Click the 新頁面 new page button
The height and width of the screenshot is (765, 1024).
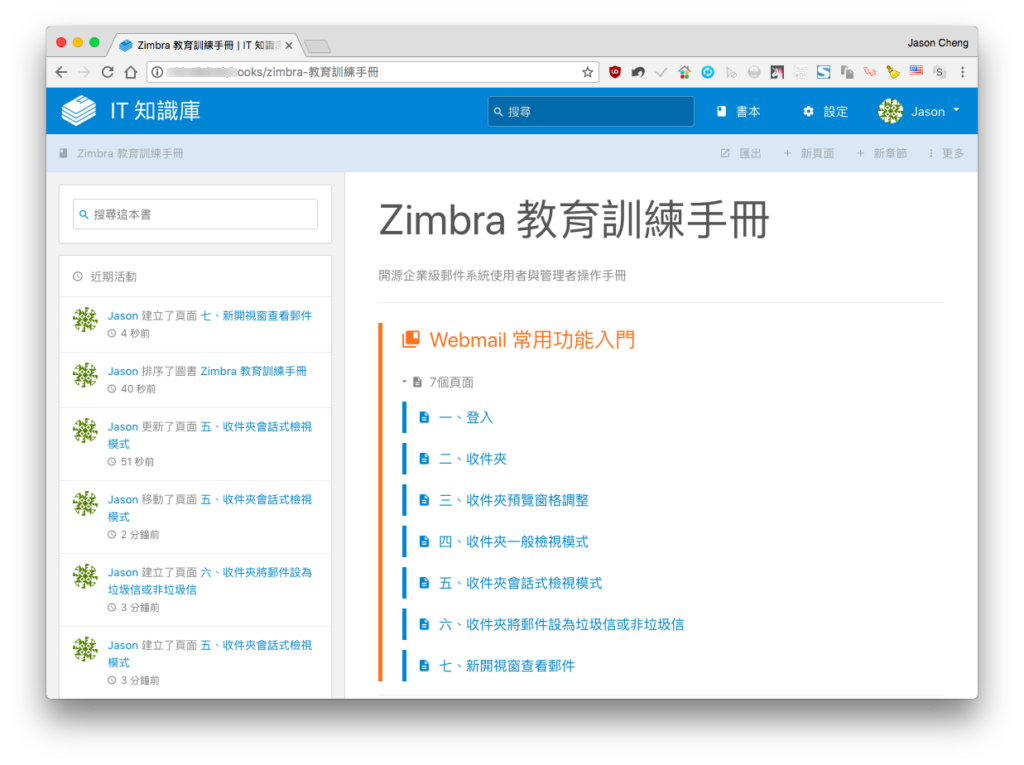pyautogui.click(x=809, y=154)
